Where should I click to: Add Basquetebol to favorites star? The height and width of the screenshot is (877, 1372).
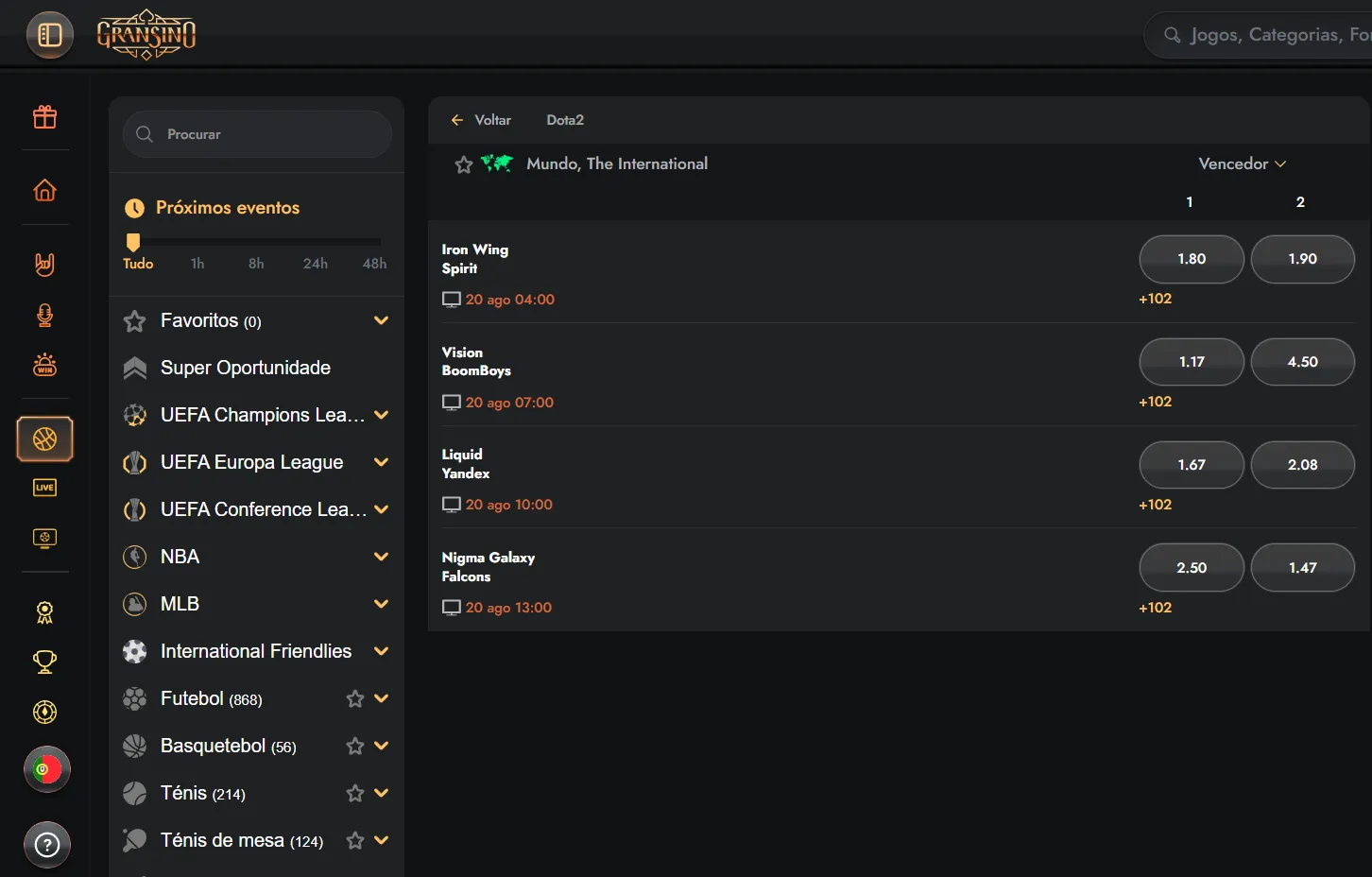(x=355, y=746)
